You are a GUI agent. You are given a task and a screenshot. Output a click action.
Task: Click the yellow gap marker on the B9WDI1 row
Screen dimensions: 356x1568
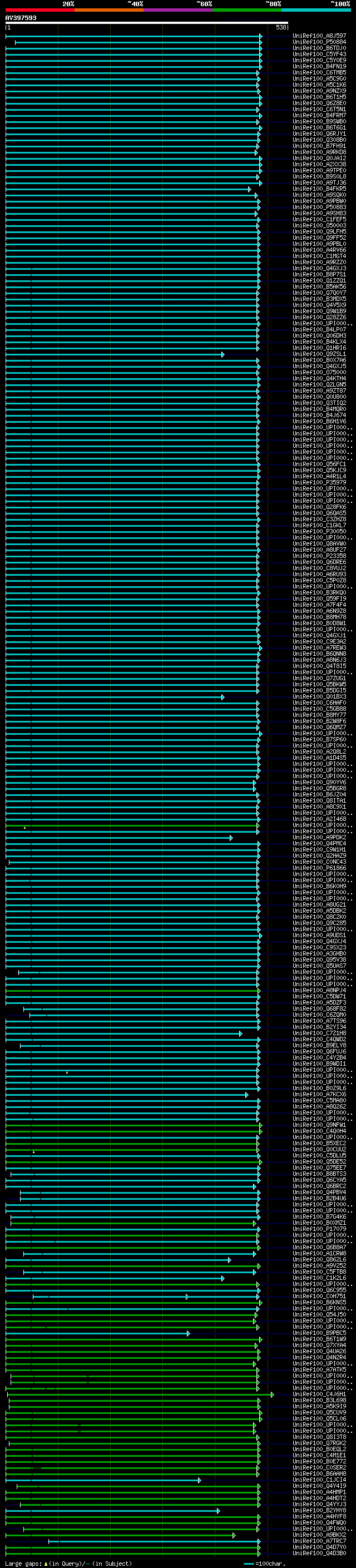(67, 1072)
